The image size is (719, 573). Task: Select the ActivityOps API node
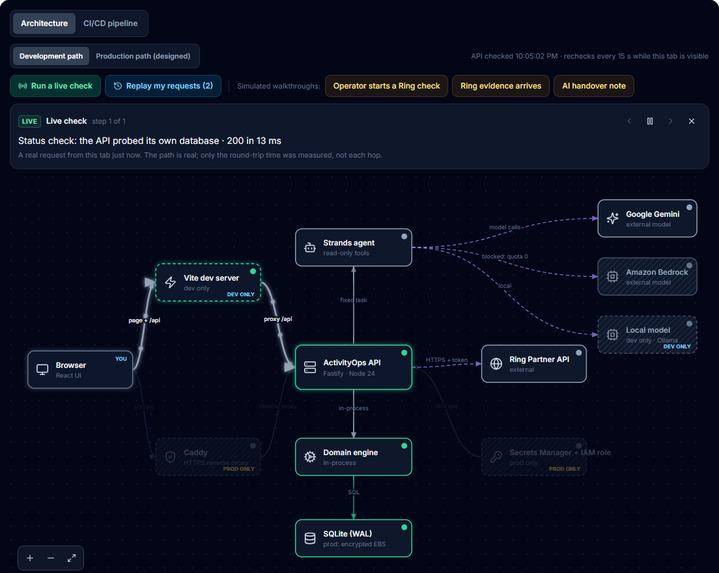click(x=354, y=367)
